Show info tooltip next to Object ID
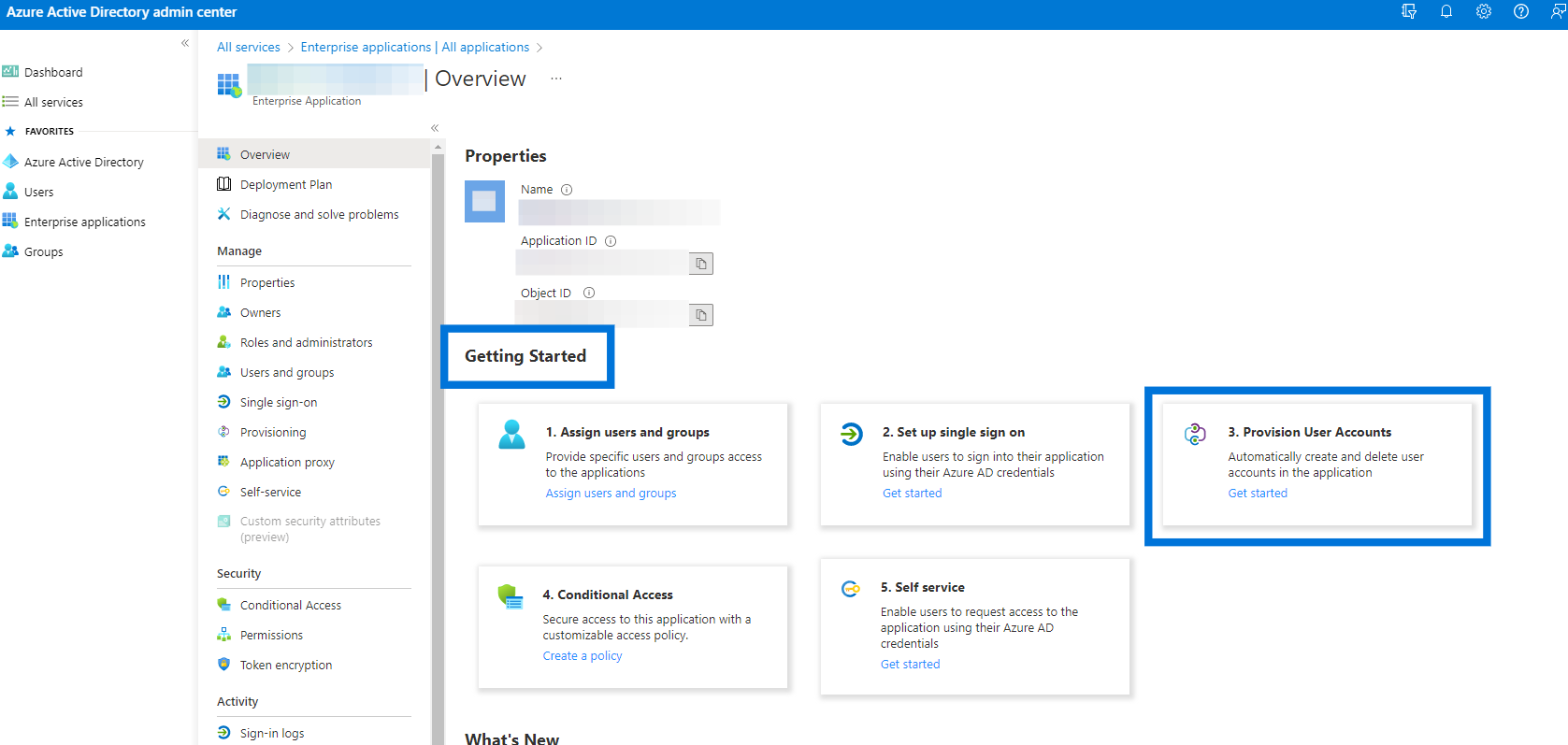The width and height of the screenshot is (1568, 745). tap(589, 293)
